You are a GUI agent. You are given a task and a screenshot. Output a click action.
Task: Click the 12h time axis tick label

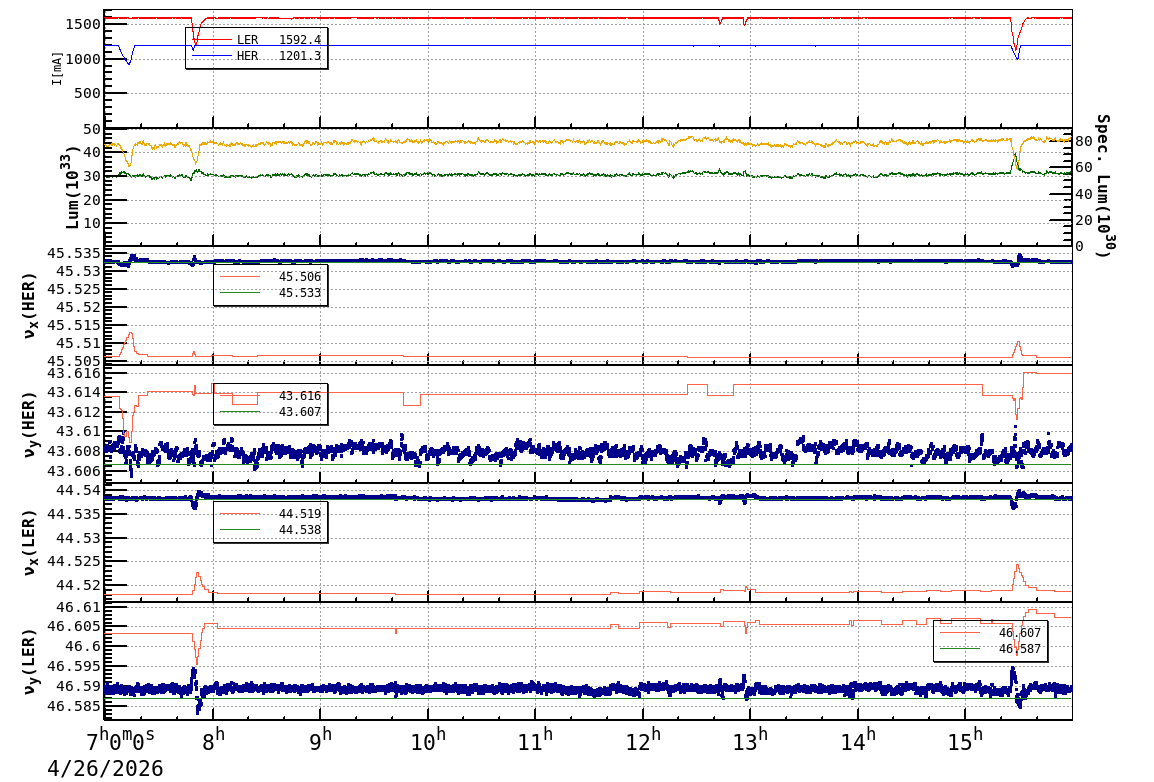click(x=643, y=739)
